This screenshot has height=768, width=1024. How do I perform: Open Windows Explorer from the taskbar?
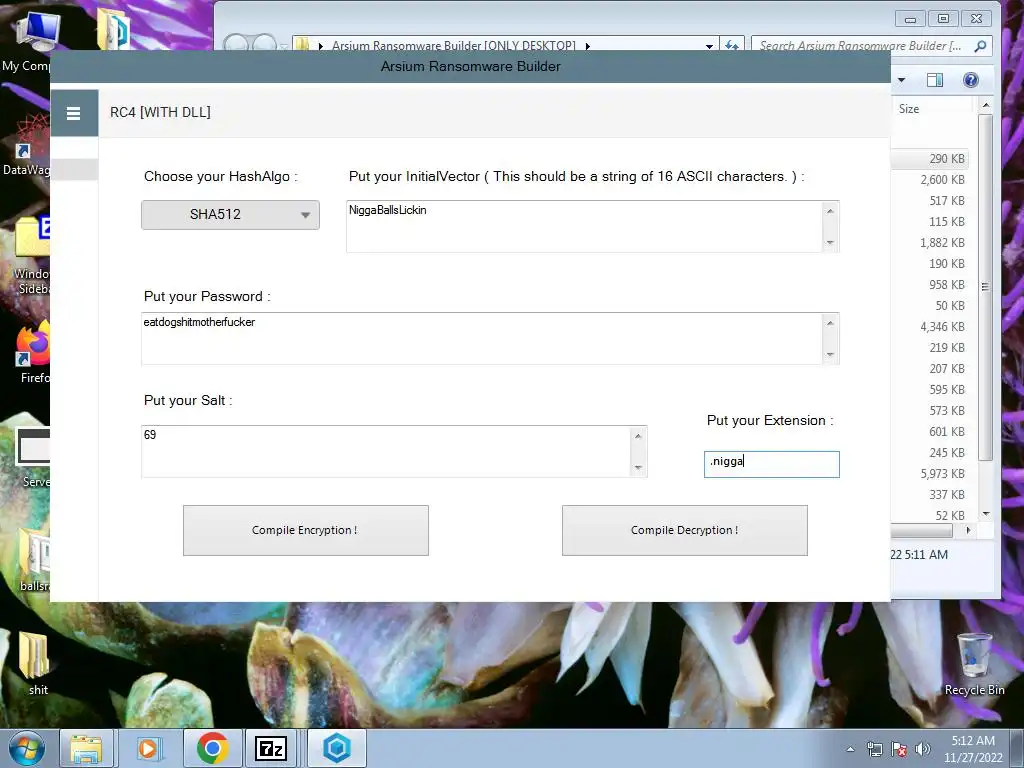point(87,748)
